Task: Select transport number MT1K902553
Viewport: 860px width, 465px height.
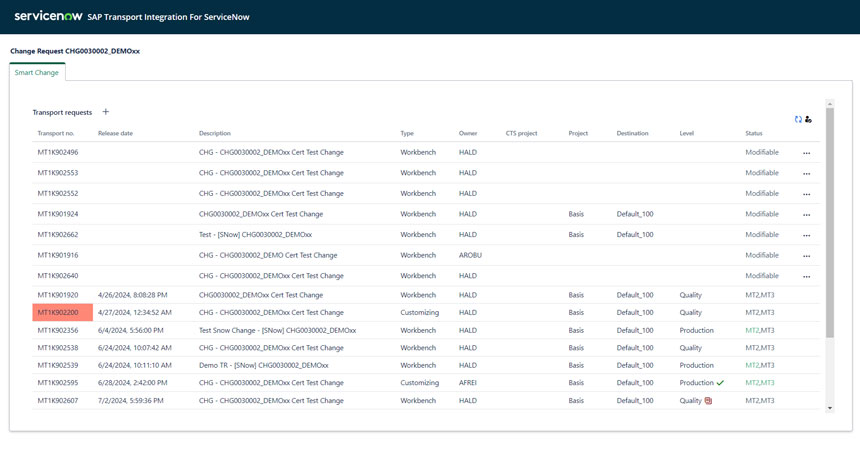Action: [58, 173]
